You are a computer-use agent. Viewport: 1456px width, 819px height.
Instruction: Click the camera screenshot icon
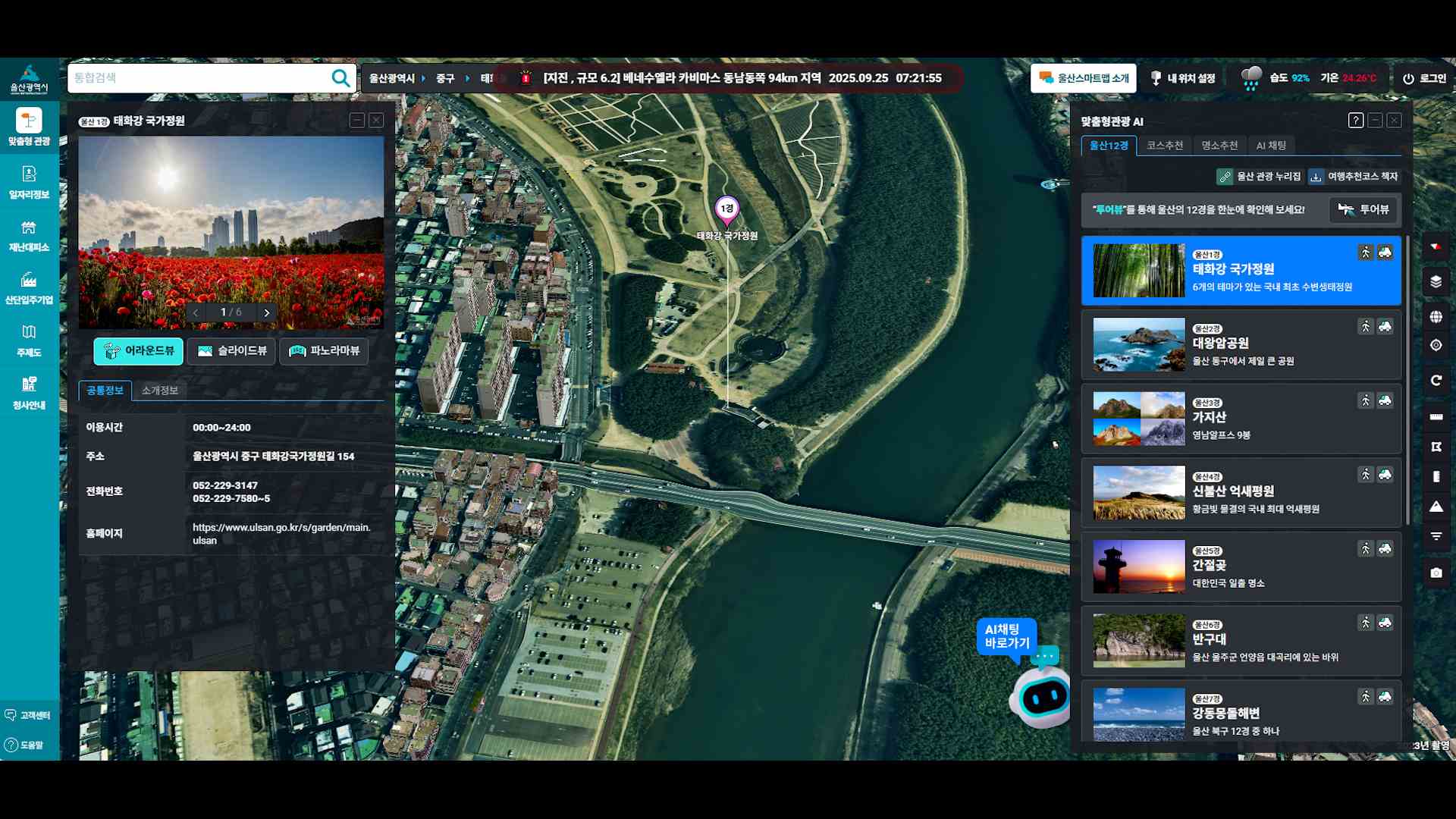1436,573
